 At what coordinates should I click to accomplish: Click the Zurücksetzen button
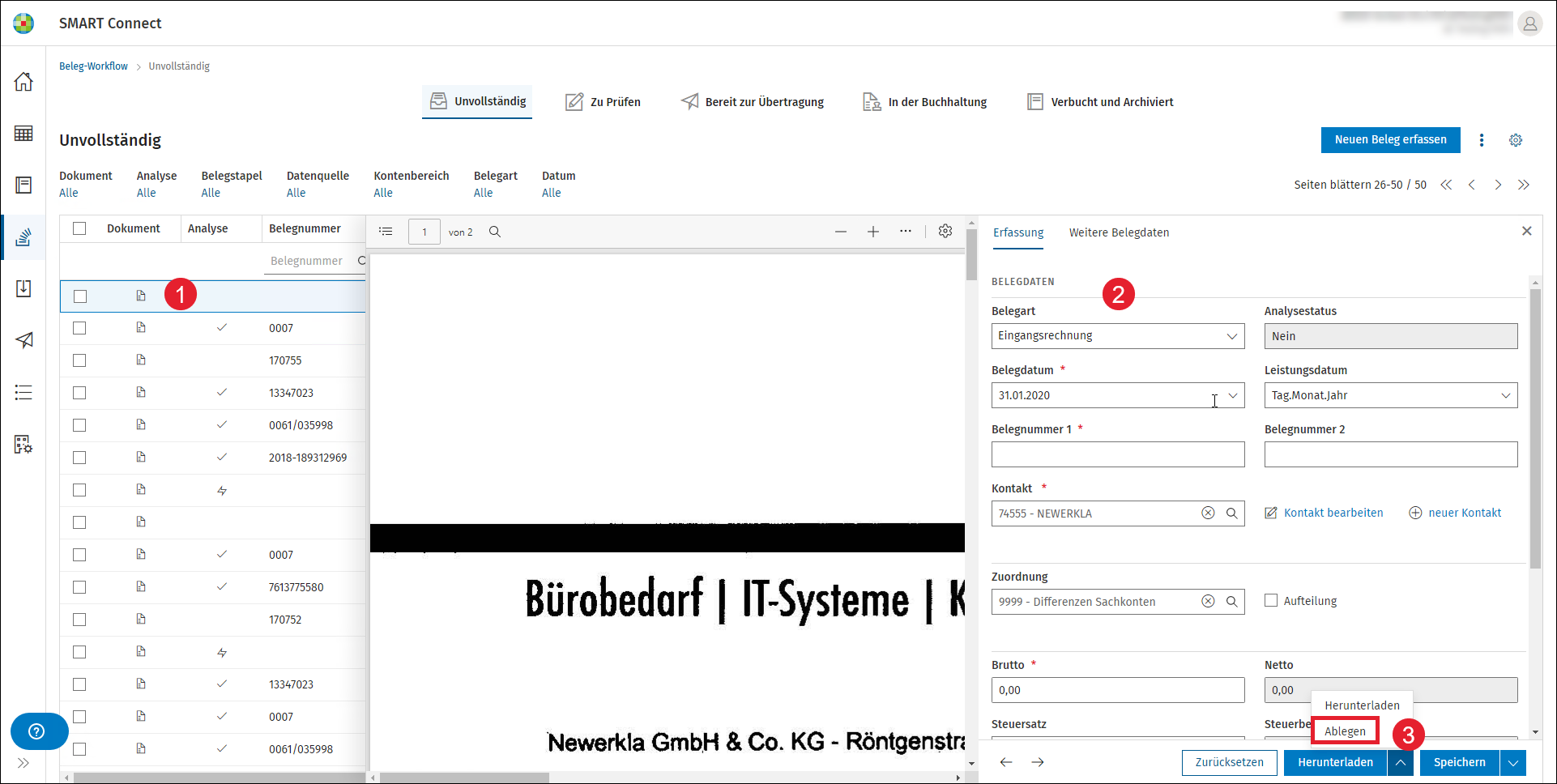point(1229,763)
